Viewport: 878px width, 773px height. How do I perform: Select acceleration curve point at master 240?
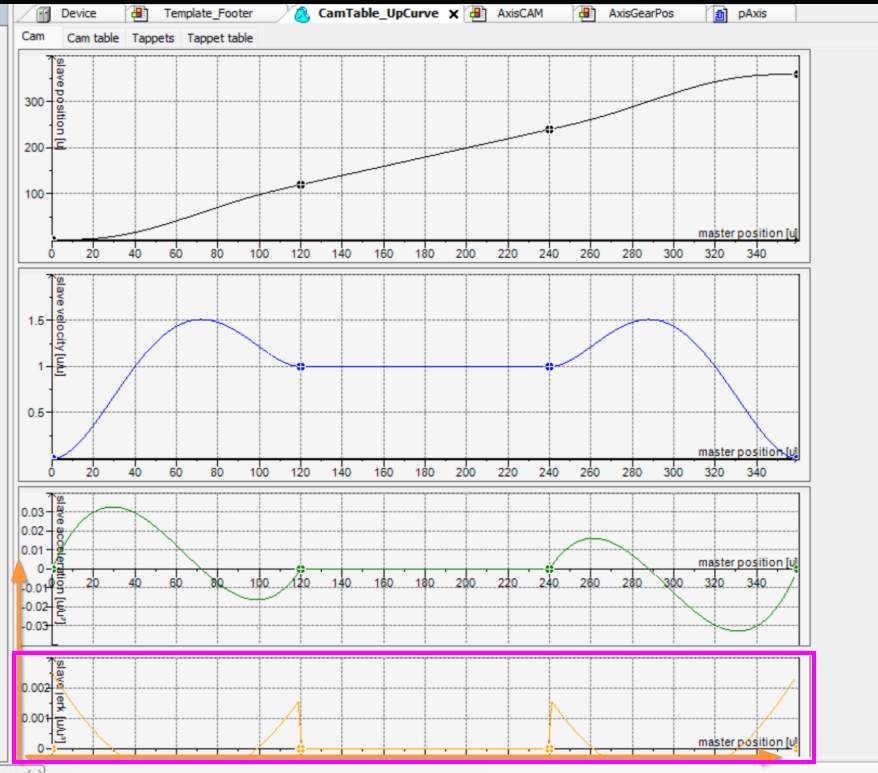pos(549,569)
